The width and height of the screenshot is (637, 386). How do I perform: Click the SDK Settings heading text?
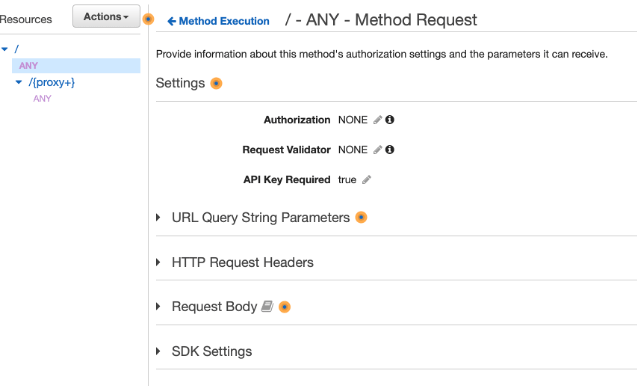click(212, 351)
